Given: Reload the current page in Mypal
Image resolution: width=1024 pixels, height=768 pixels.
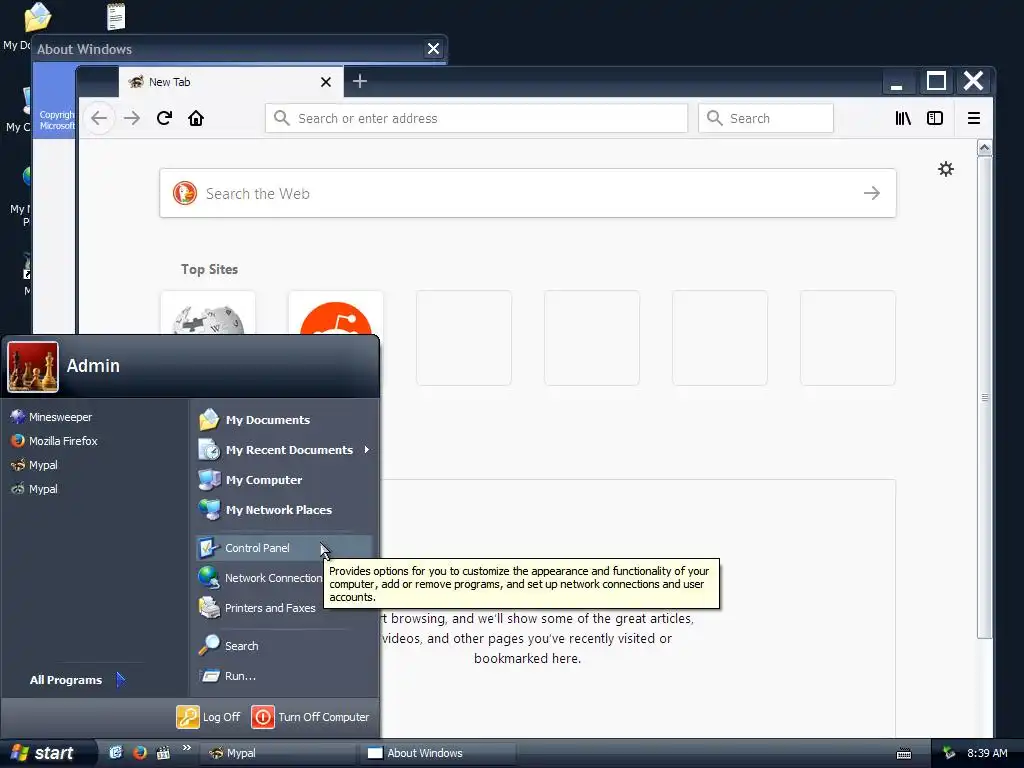Looking at the screenshot, I should pos(164,118).
